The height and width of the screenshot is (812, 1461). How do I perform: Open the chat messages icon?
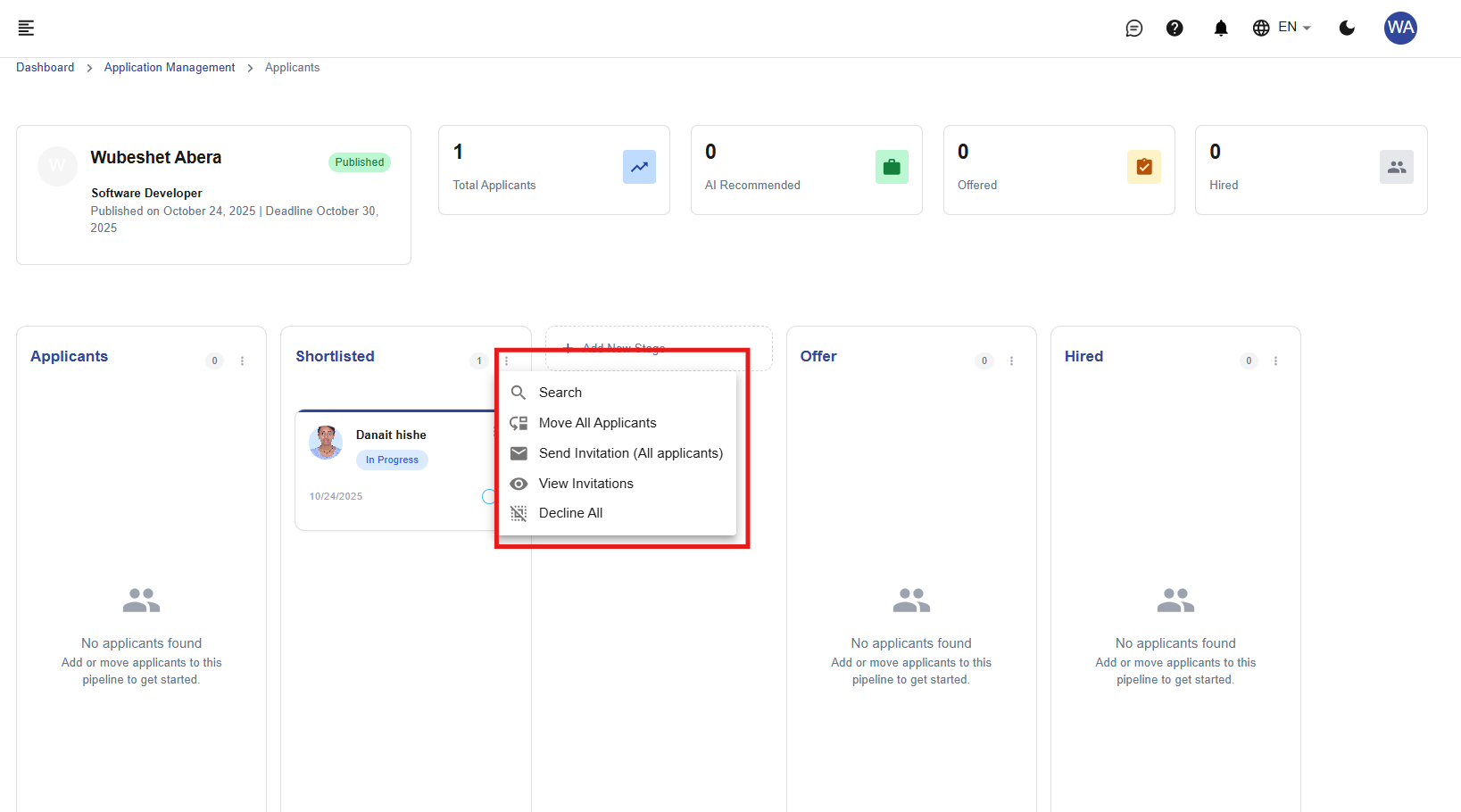pos(1133,29)
